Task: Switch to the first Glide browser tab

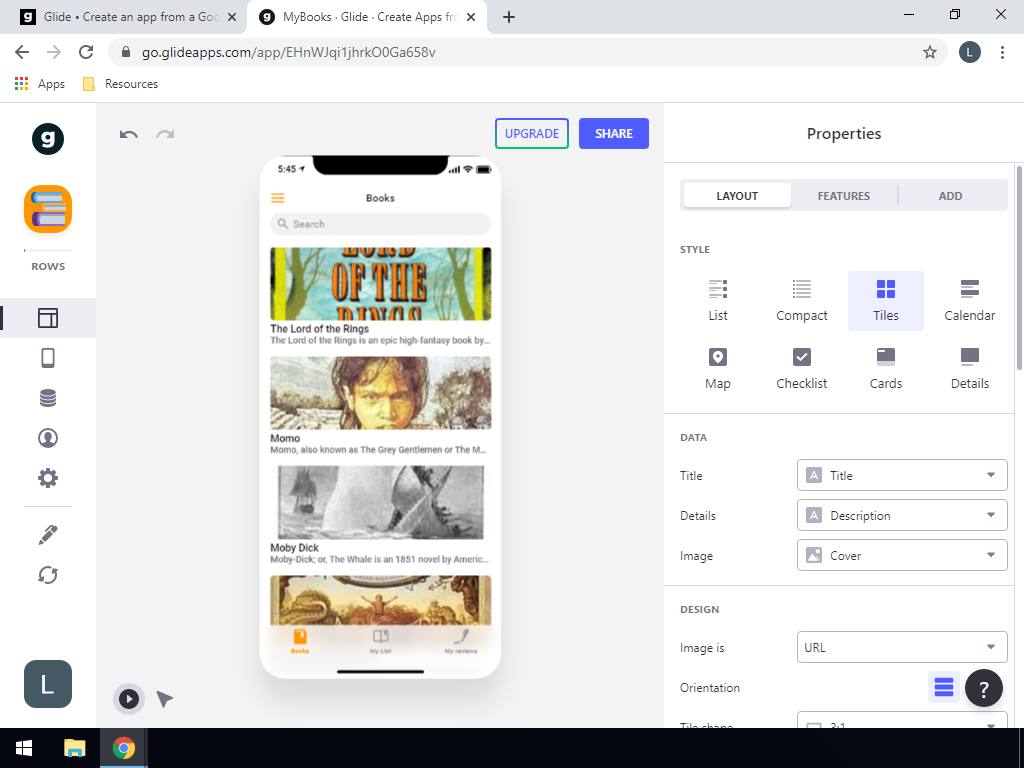Action: [x=124, y=17]
